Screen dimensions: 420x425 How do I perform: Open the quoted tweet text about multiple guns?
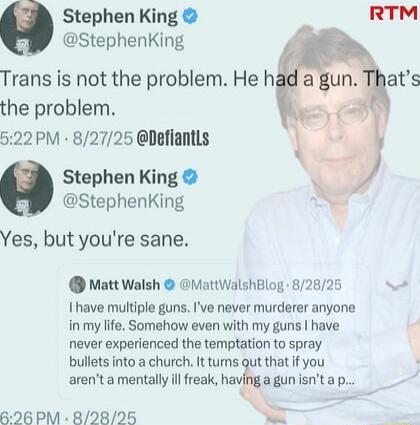point(212,344)
